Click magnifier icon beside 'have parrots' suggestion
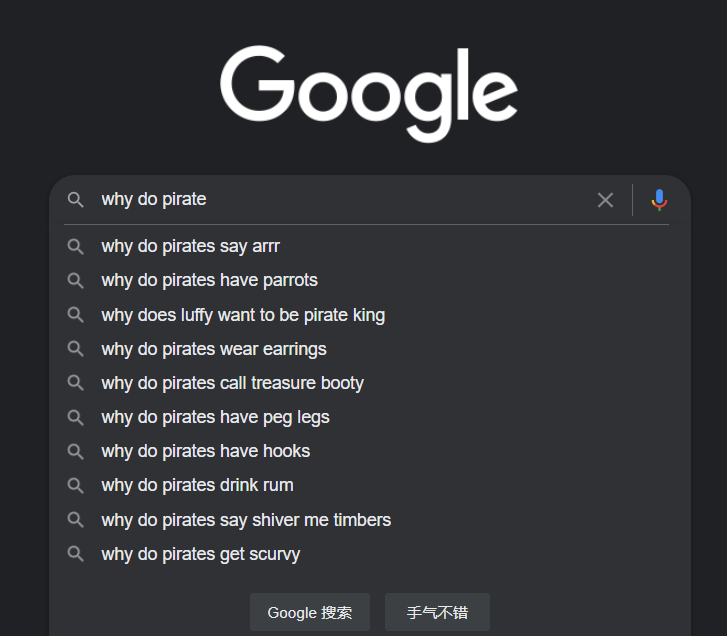This screenshot has height=636, width=727. 76,280
